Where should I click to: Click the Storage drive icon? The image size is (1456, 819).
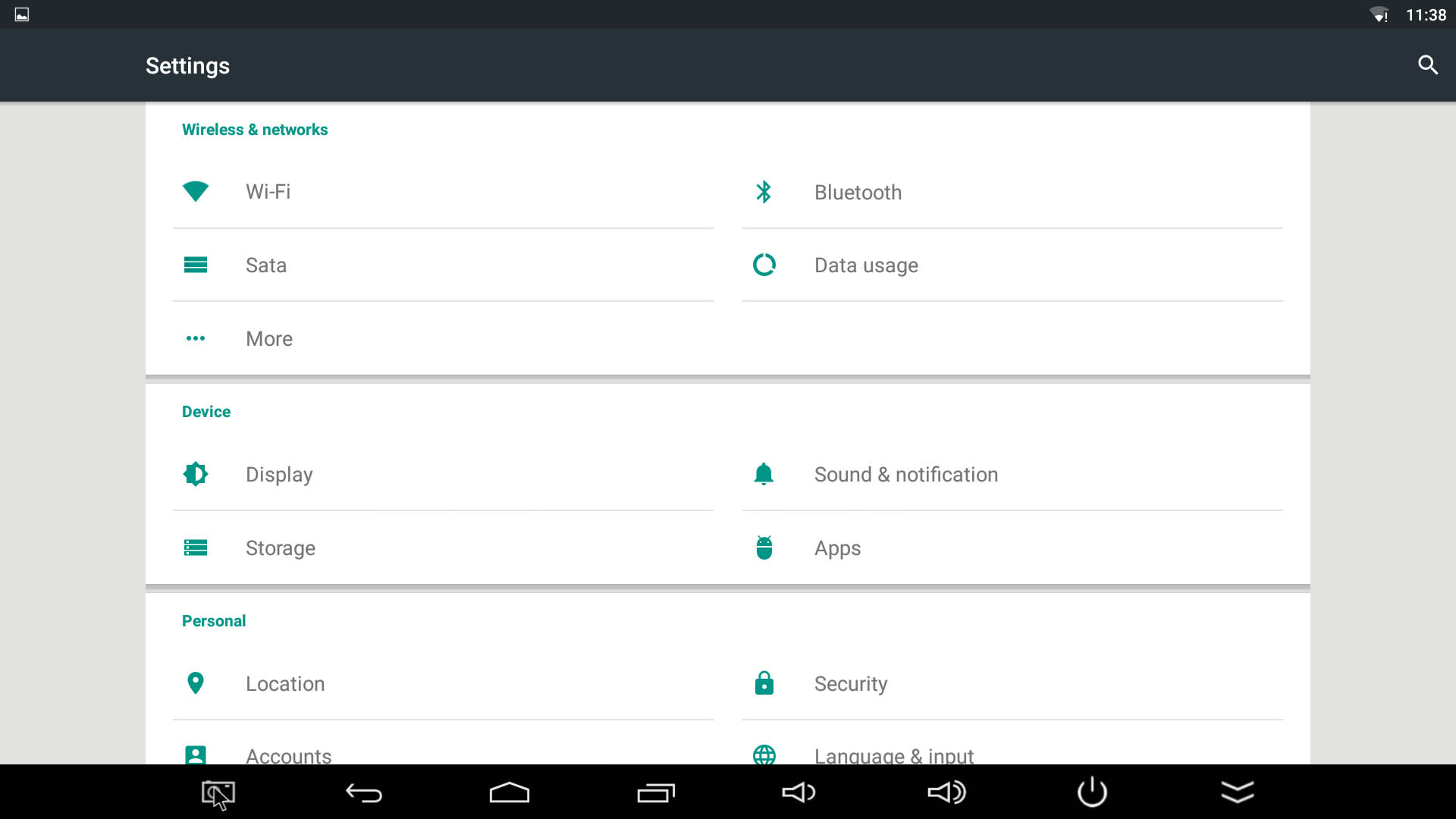click(x=196, y=548)
